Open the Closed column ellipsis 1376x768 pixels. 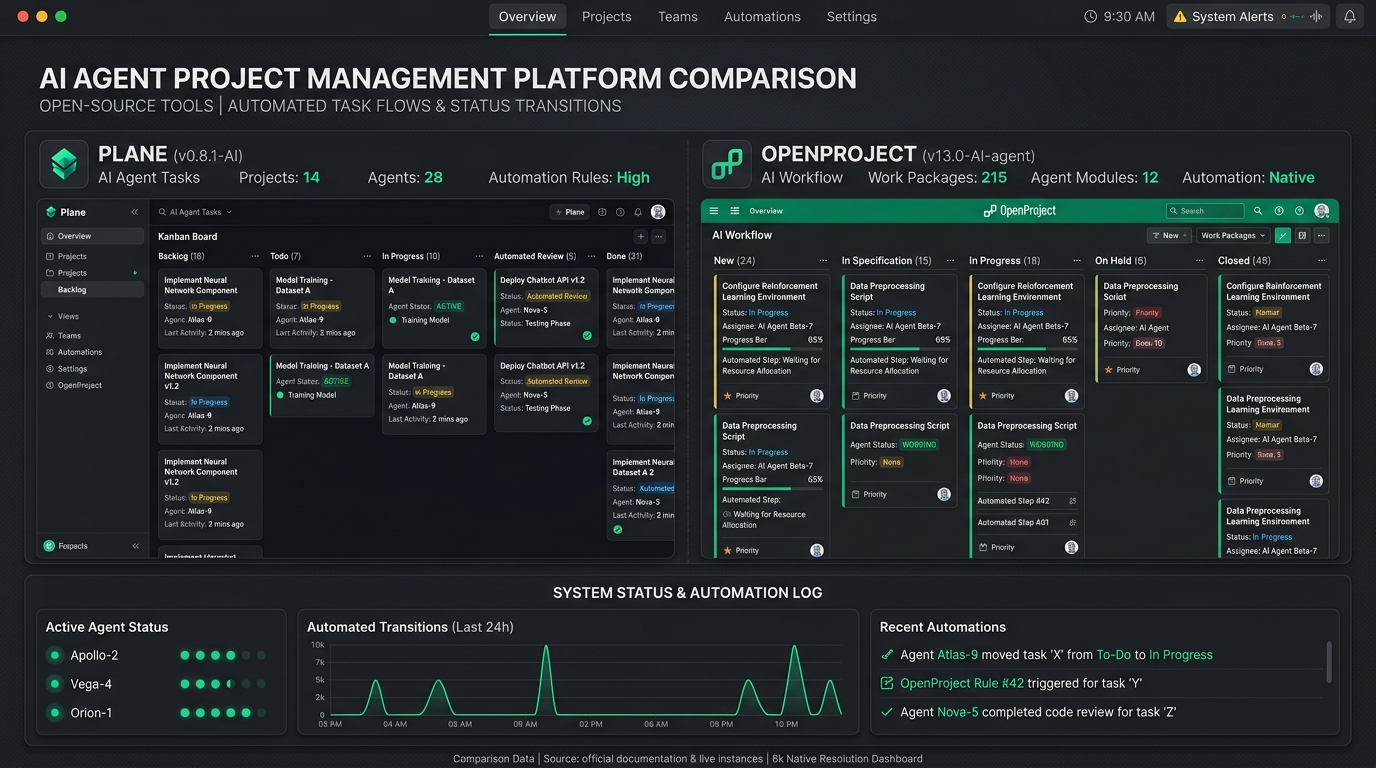click(x=1322, y=261)
